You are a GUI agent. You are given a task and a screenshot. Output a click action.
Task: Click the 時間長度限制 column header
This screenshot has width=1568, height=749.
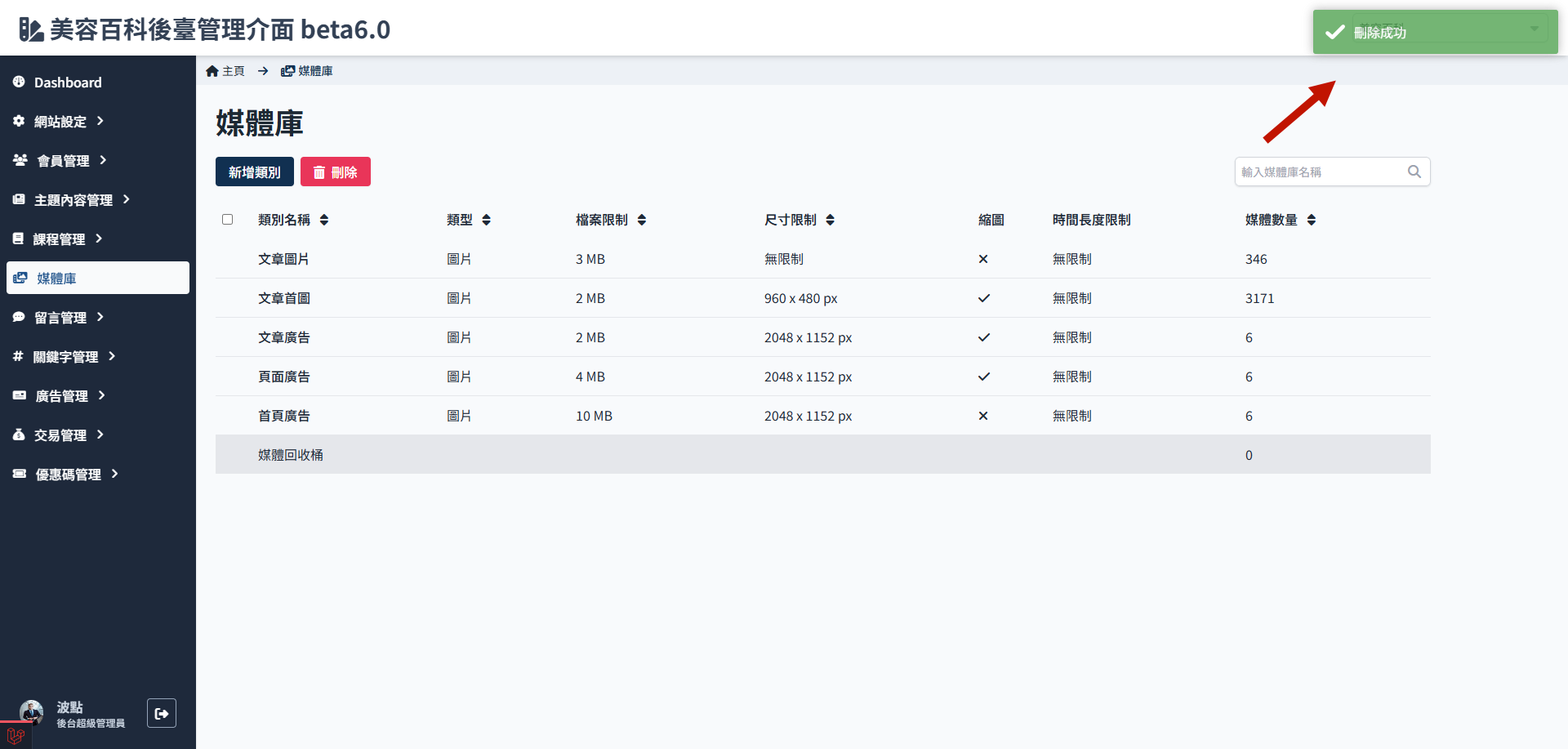click(x=1092, y=220)
